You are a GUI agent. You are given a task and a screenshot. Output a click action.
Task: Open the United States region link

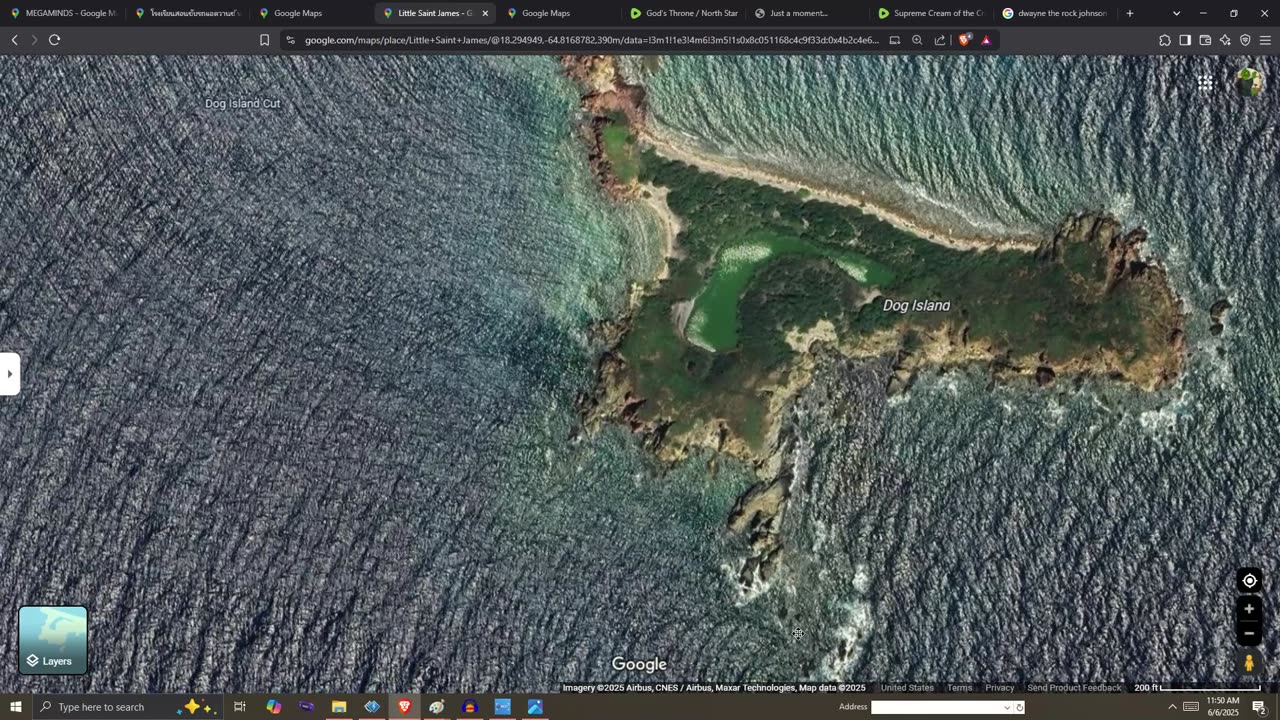tap(907, 688)
